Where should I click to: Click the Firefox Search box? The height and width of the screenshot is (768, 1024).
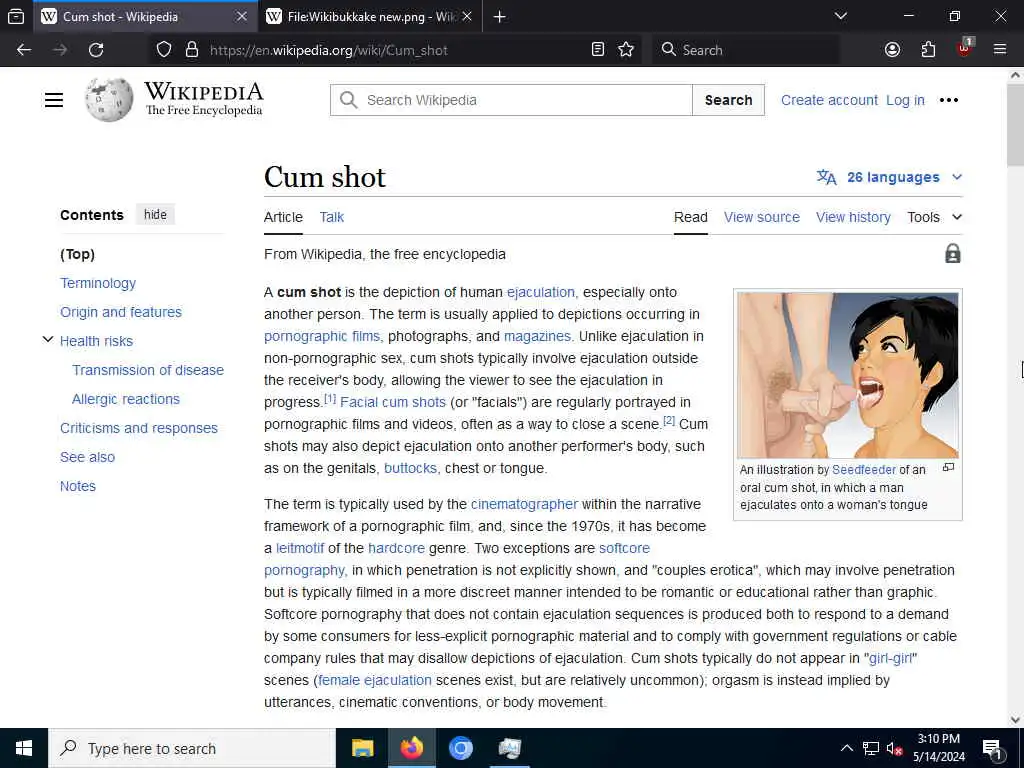click(746, 50)
